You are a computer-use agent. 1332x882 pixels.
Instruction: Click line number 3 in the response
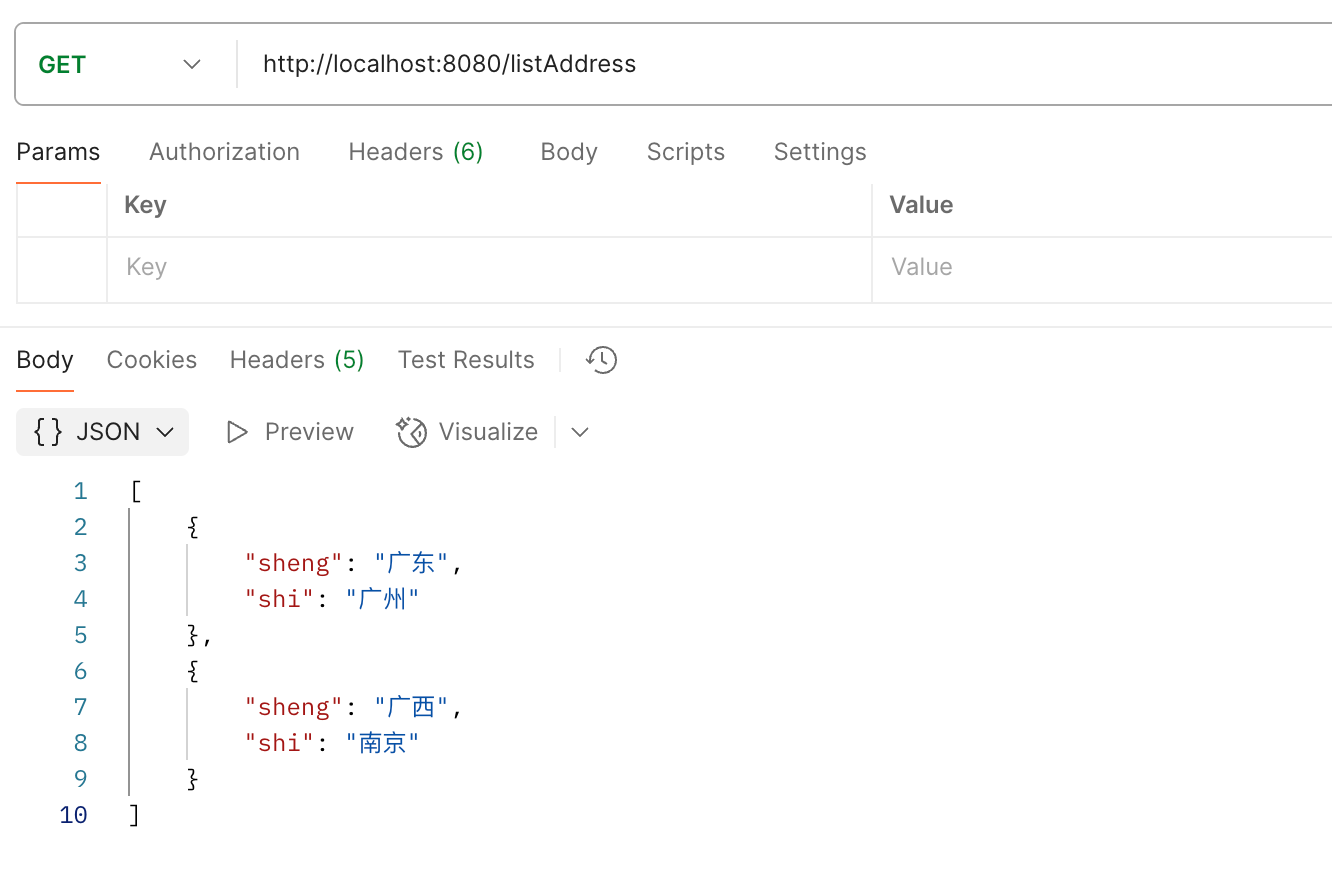point(80,562)
